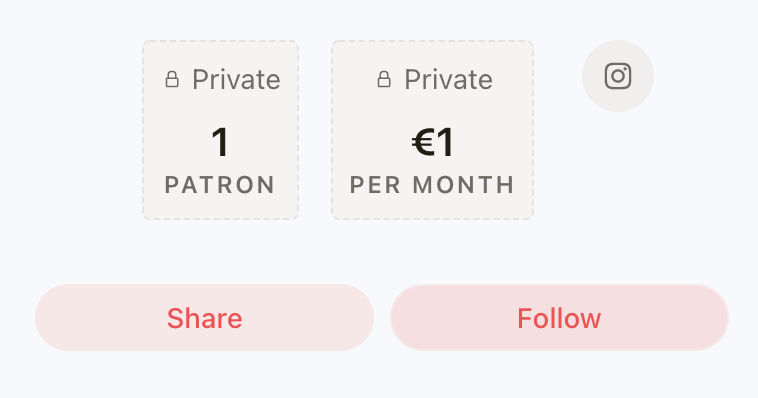
Task: Select the dashed-border patron count box
Action: pos(220,130)
